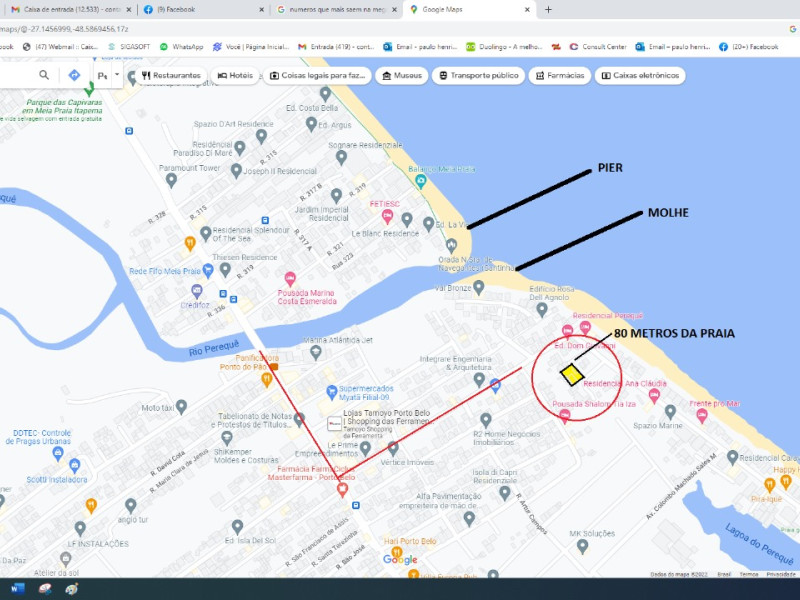Open the Entrada (419) Gmail bookmark

[x=336, y=47]
